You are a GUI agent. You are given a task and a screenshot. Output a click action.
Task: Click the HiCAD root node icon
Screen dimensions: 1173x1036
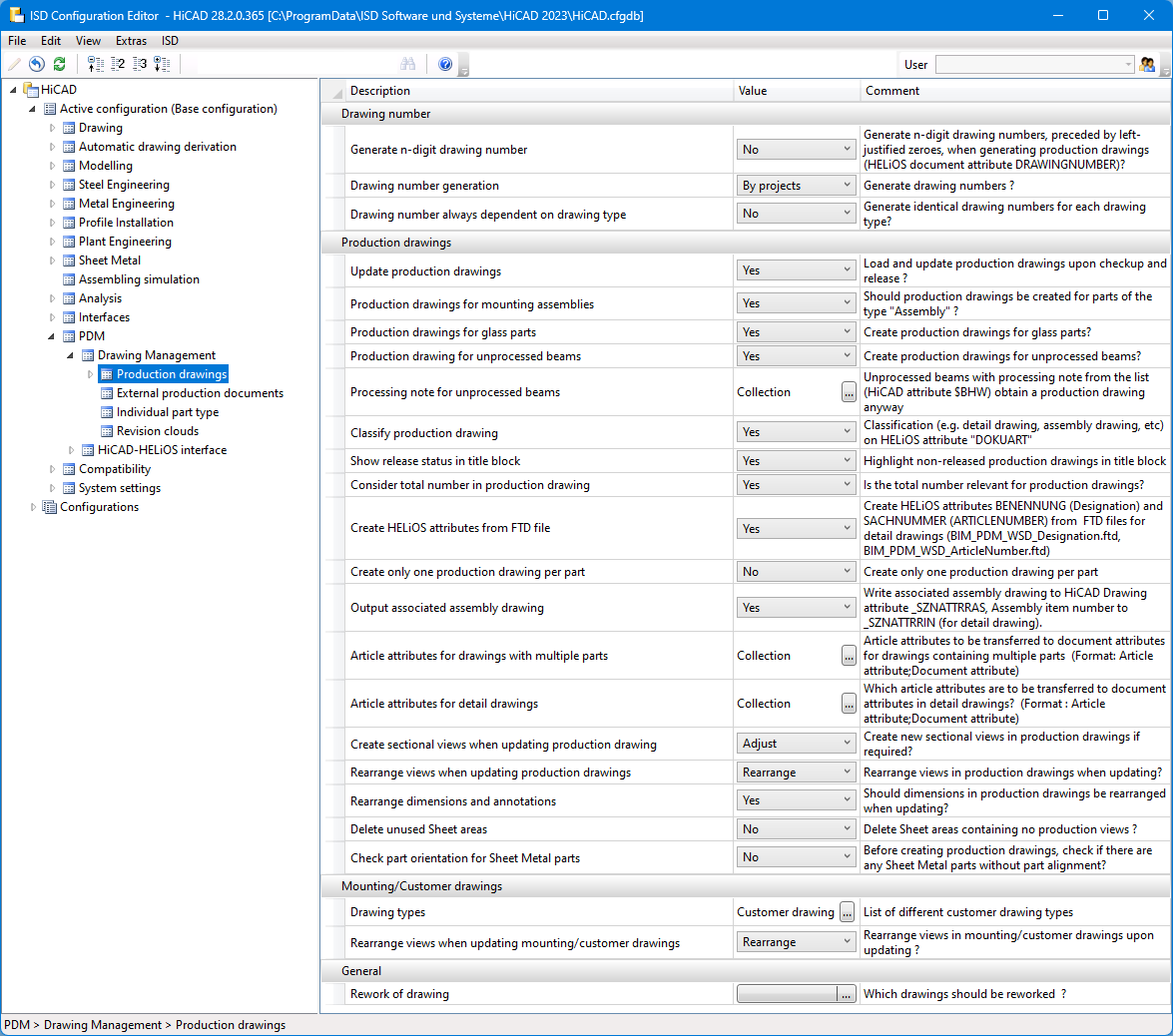pyautogui.click(x=31, y=90)
